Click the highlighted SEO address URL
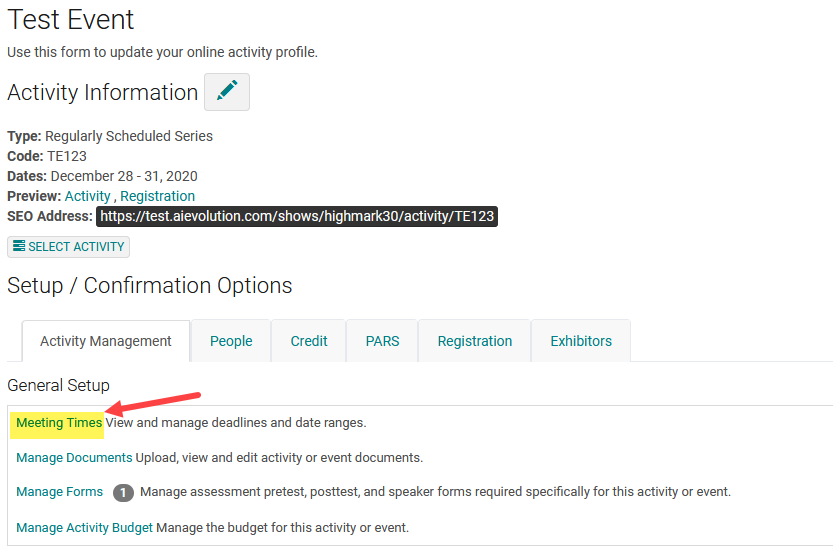 (296, 216)
